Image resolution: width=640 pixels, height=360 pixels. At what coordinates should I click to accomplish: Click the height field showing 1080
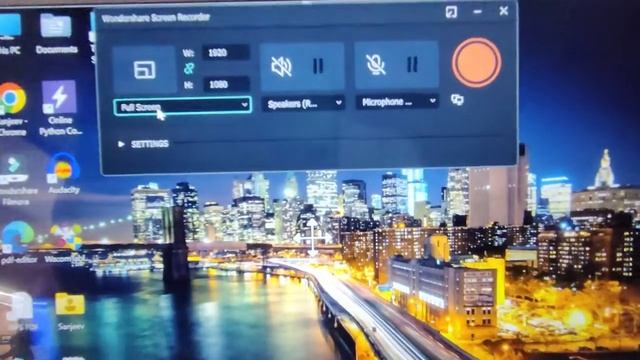pyautogui.click(x=227, y=84)
